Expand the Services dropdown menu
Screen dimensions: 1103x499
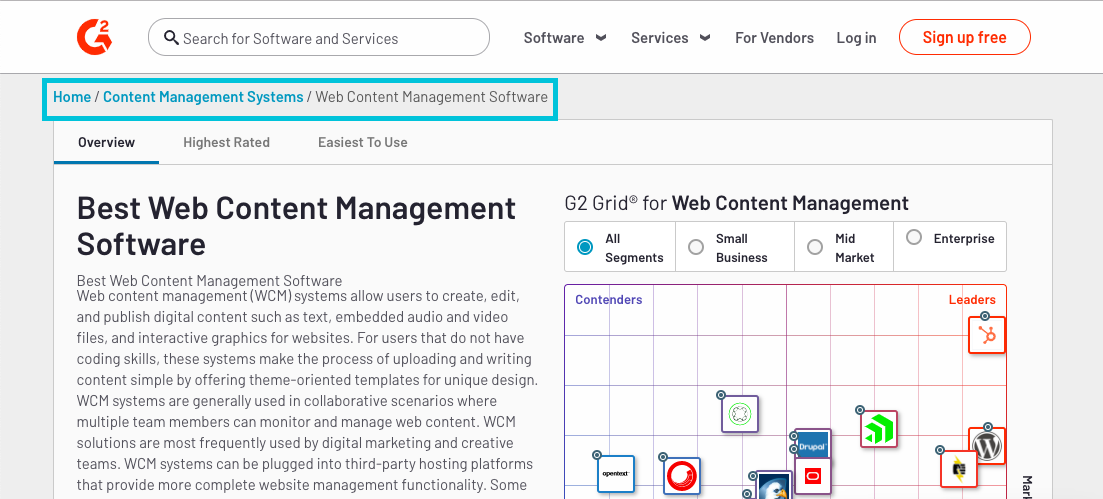(670, 38)
